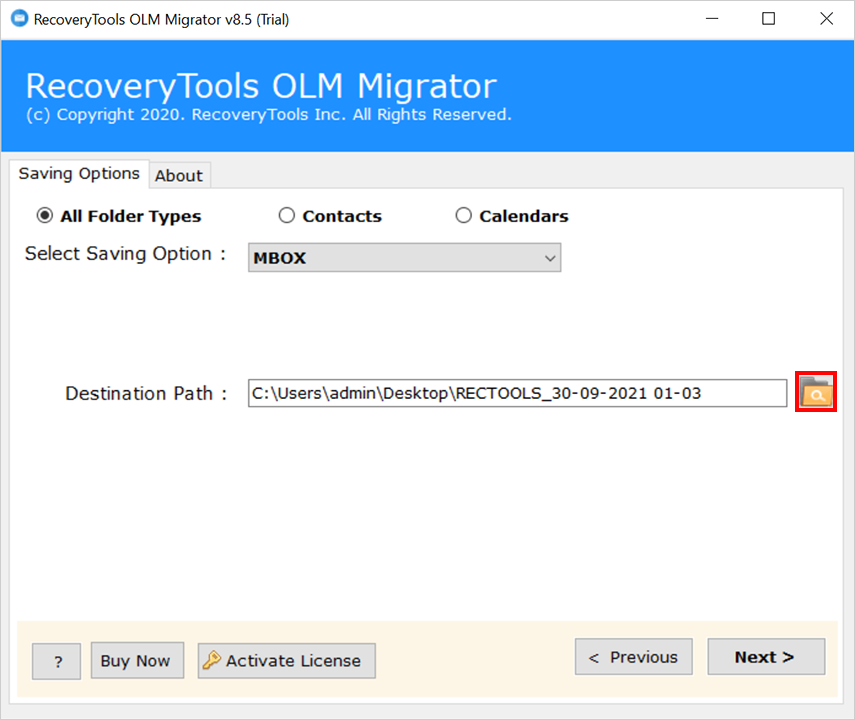Open the Select Saving Option MBOX dropdown
The image size is (855, 720).
[404, 257]
